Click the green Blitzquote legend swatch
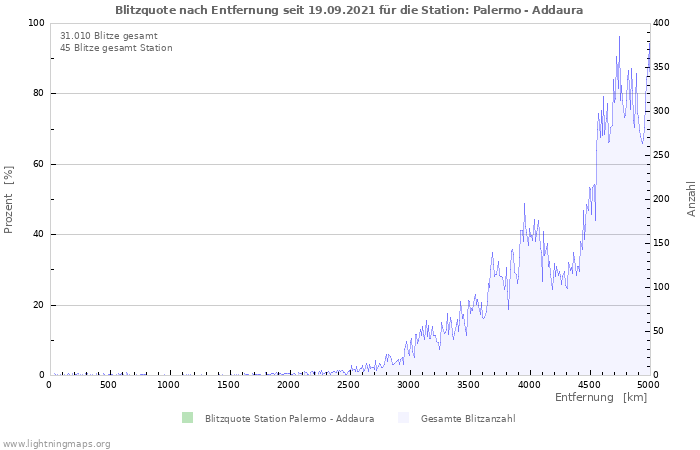Viewport: 700px width, 450px height. click(x=187, y=418)
